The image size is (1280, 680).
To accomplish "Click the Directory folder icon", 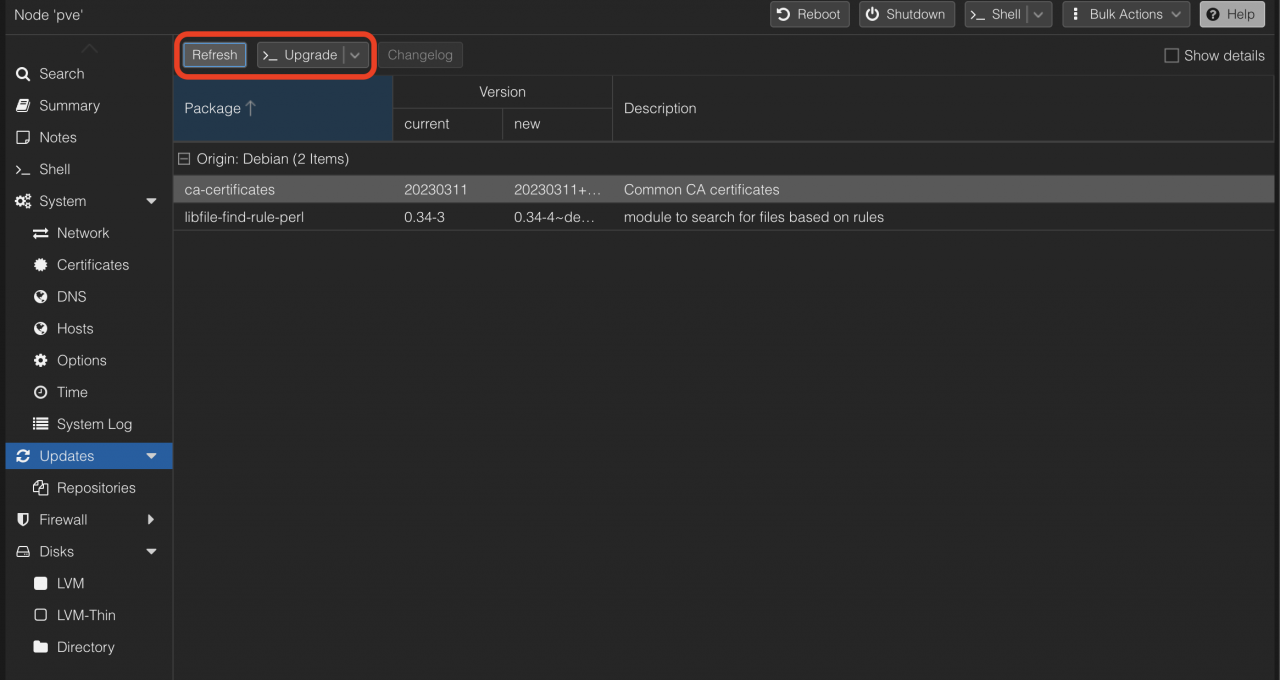I will pyautogui.click(x=41, y=647).
